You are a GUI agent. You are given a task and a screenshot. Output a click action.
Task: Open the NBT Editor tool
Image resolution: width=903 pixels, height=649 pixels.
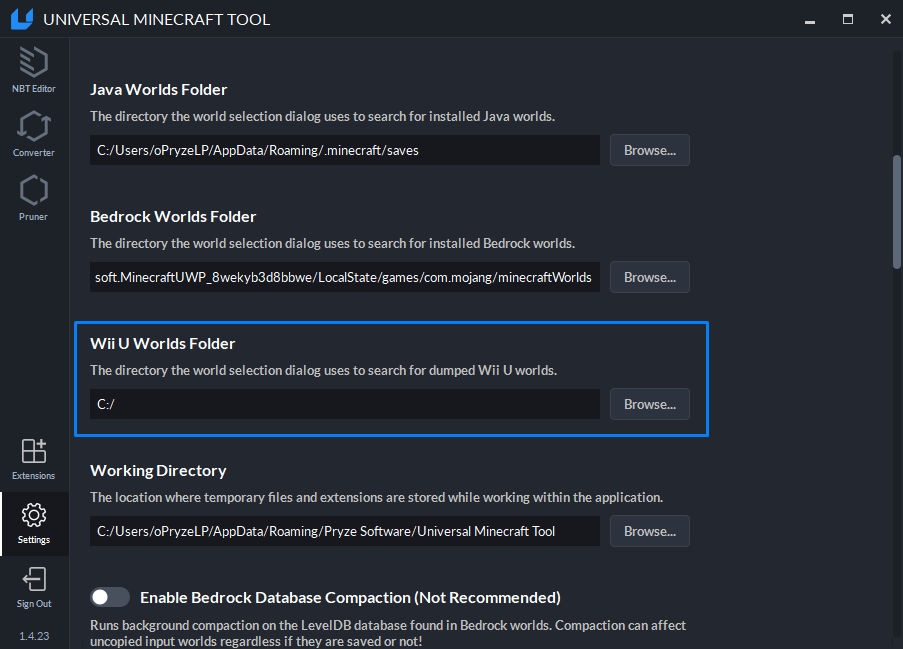tap(33, 70)
